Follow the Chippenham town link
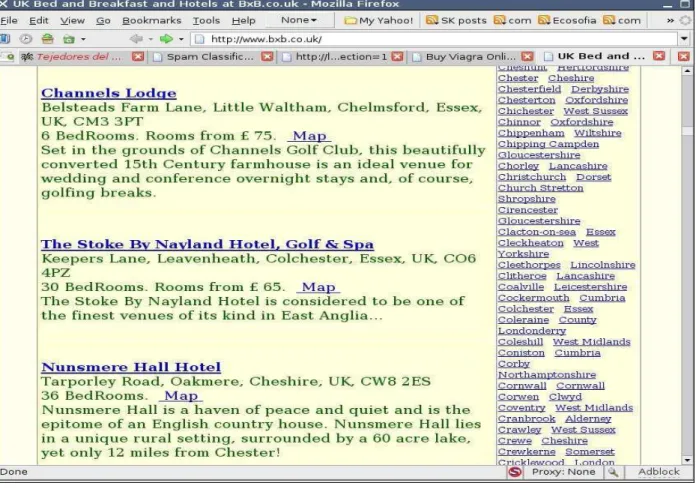696x492 pixels. 531,133
